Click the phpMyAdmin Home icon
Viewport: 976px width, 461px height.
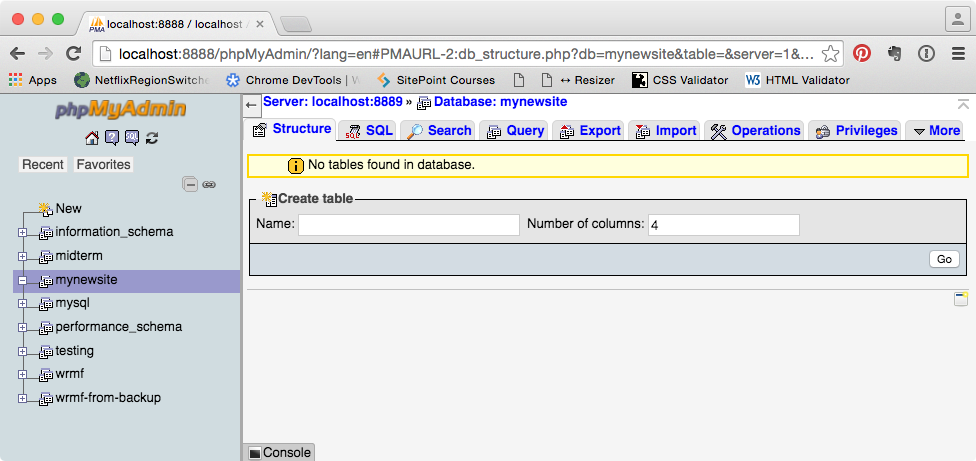92,137
